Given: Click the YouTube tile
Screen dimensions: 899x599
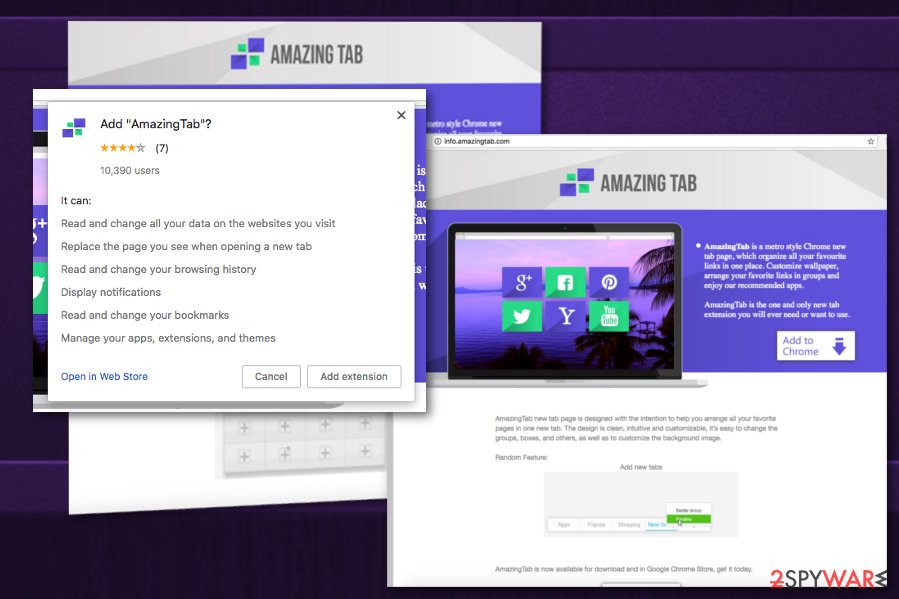Looking at the screenshot, I should pyautogui.click(x=609, y=316).
